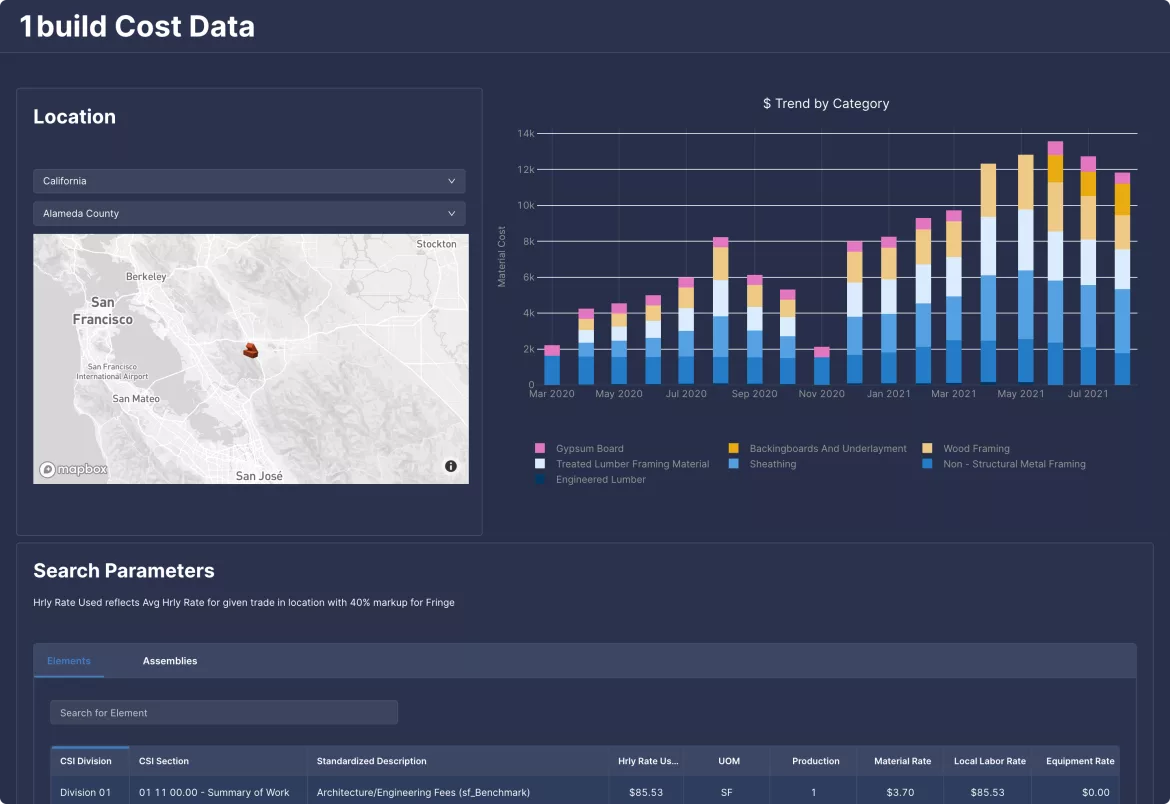
Task: Click the Treated Lumber Framing Material legend square
Action: click(541, 464)
